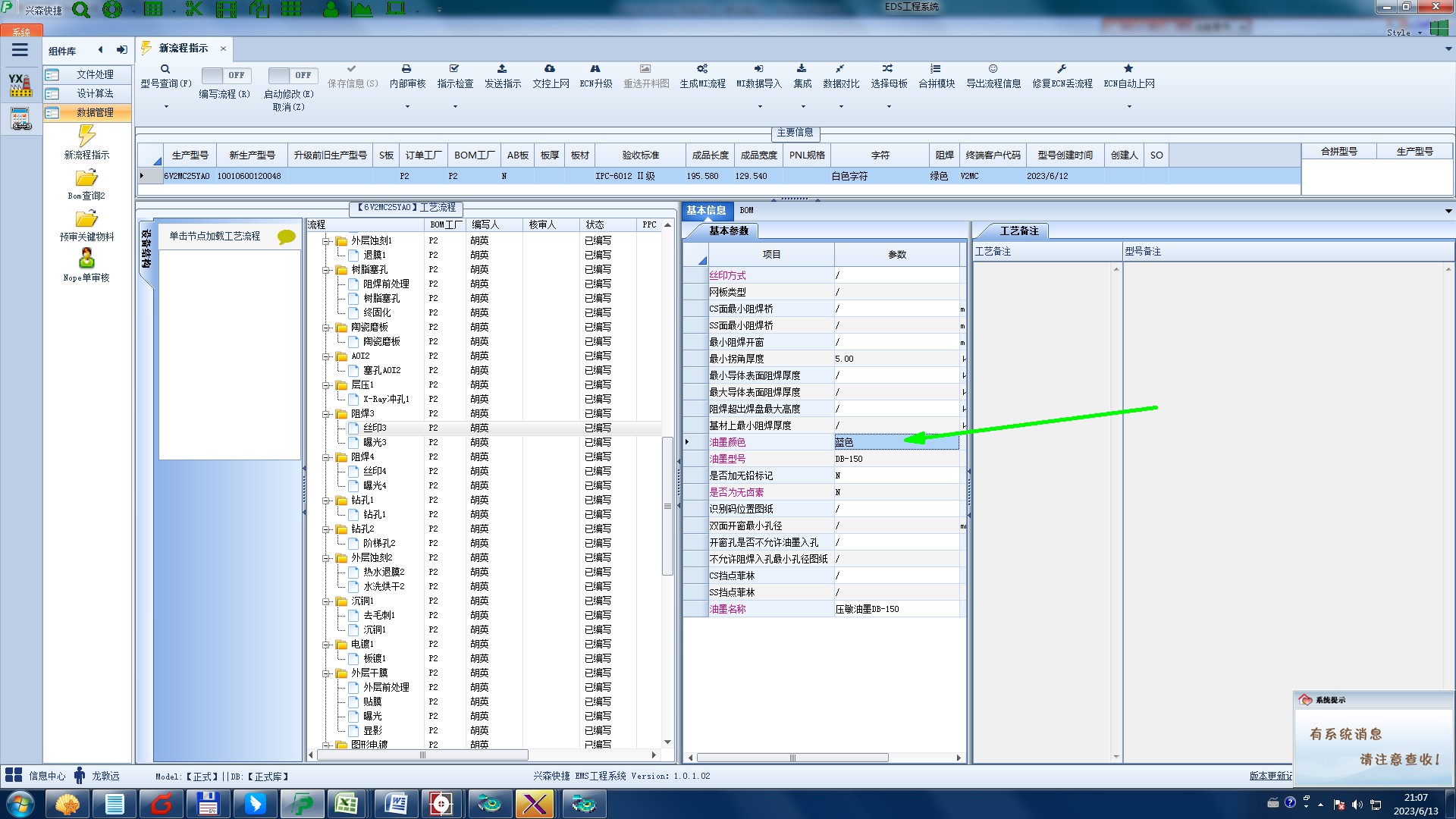
Task: Click the 发送指示 upload icon
Action: click(502, 69)
